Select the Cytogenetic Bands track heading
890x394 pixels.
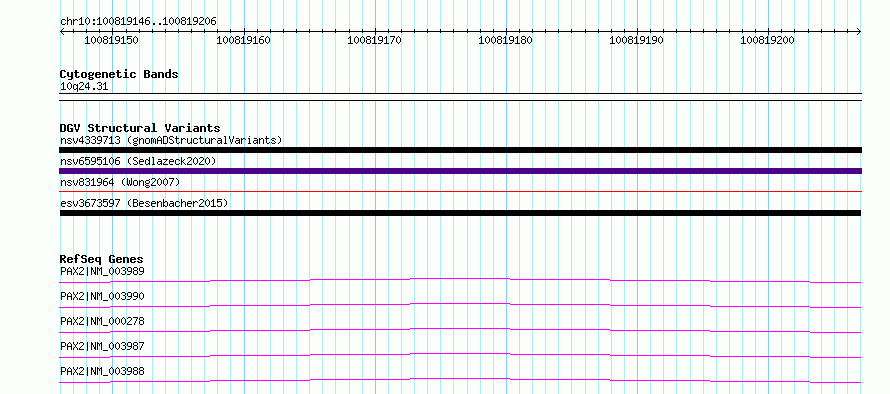pos(119,74)
